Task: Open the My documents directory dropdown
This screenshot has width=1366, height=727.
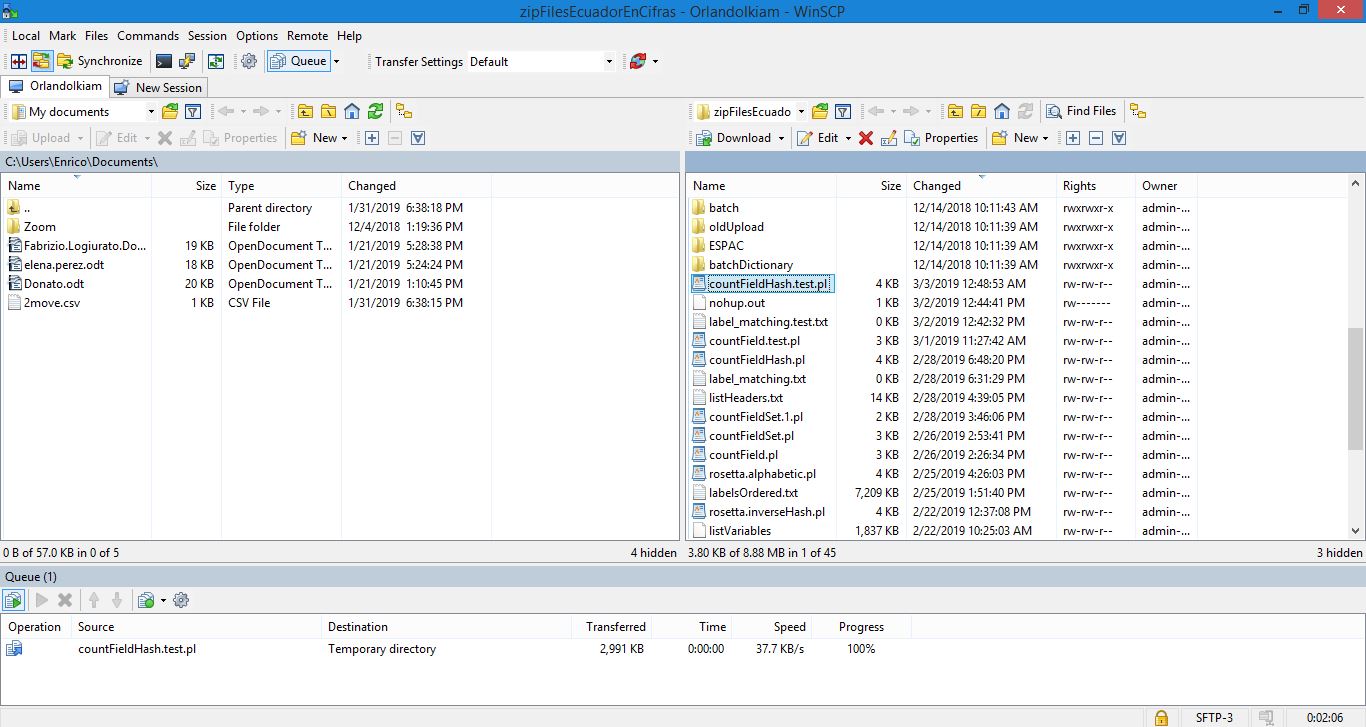Action: coord(149,111)
